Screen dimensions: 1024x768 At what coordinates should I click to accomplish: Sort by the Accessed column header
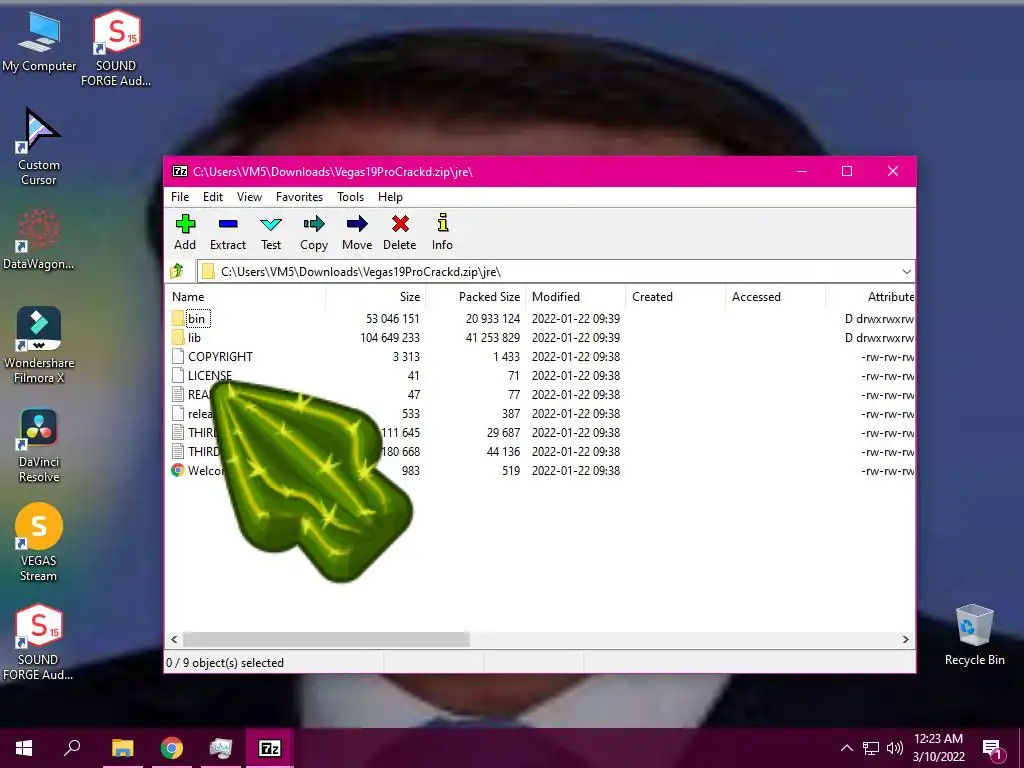click(x=775, y=296)
